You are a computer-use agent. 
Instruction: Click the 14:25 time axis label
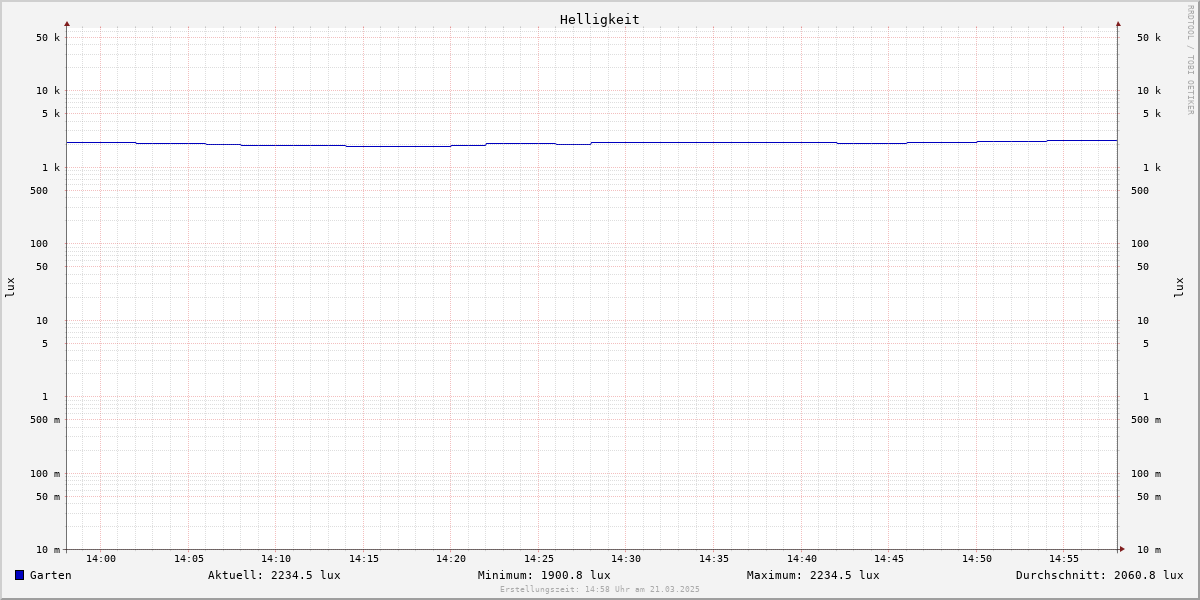[539, 559]
